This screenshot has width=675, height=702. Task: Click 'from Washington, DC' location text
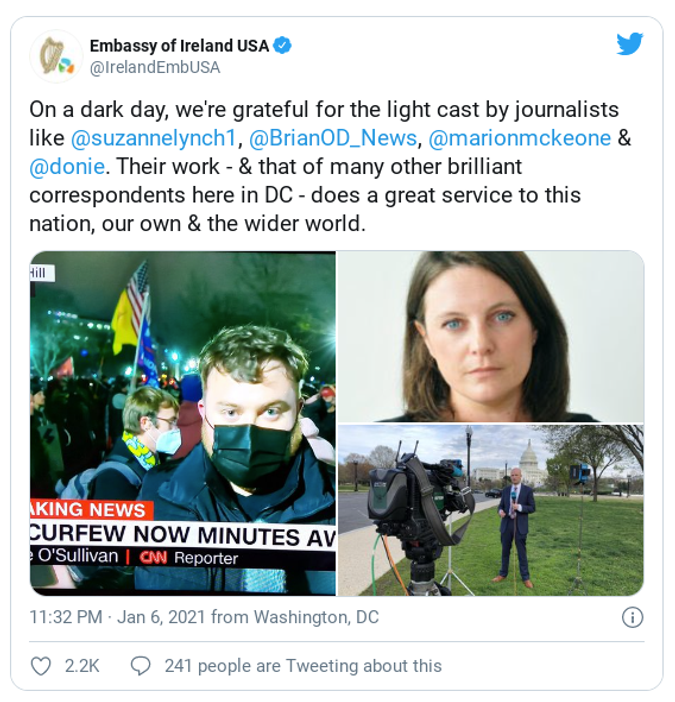coord(295,617)
